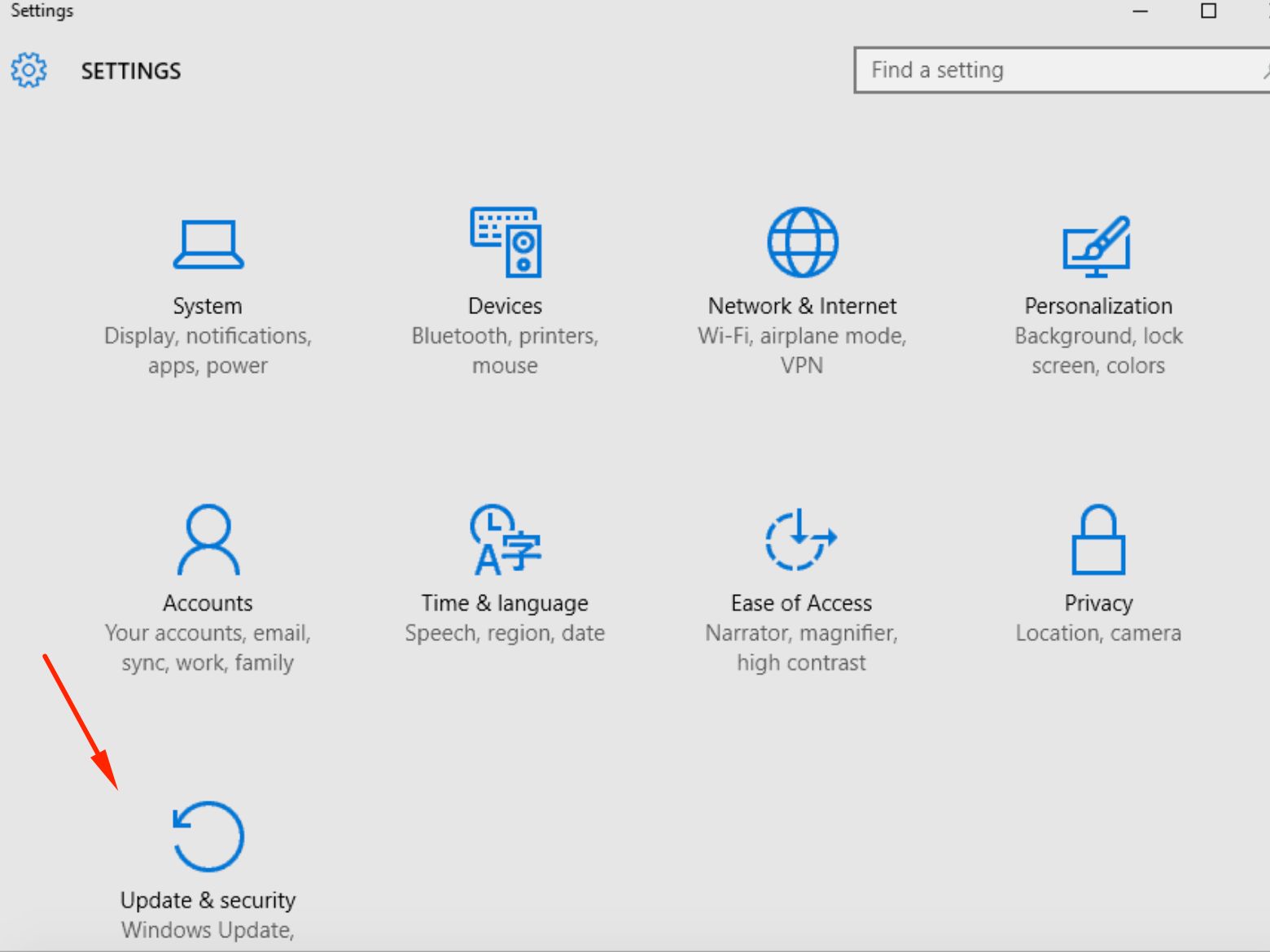The width and height of the screenshot is (1270, 952).
Task: Click the System label
Action: (x=208, y=306)
